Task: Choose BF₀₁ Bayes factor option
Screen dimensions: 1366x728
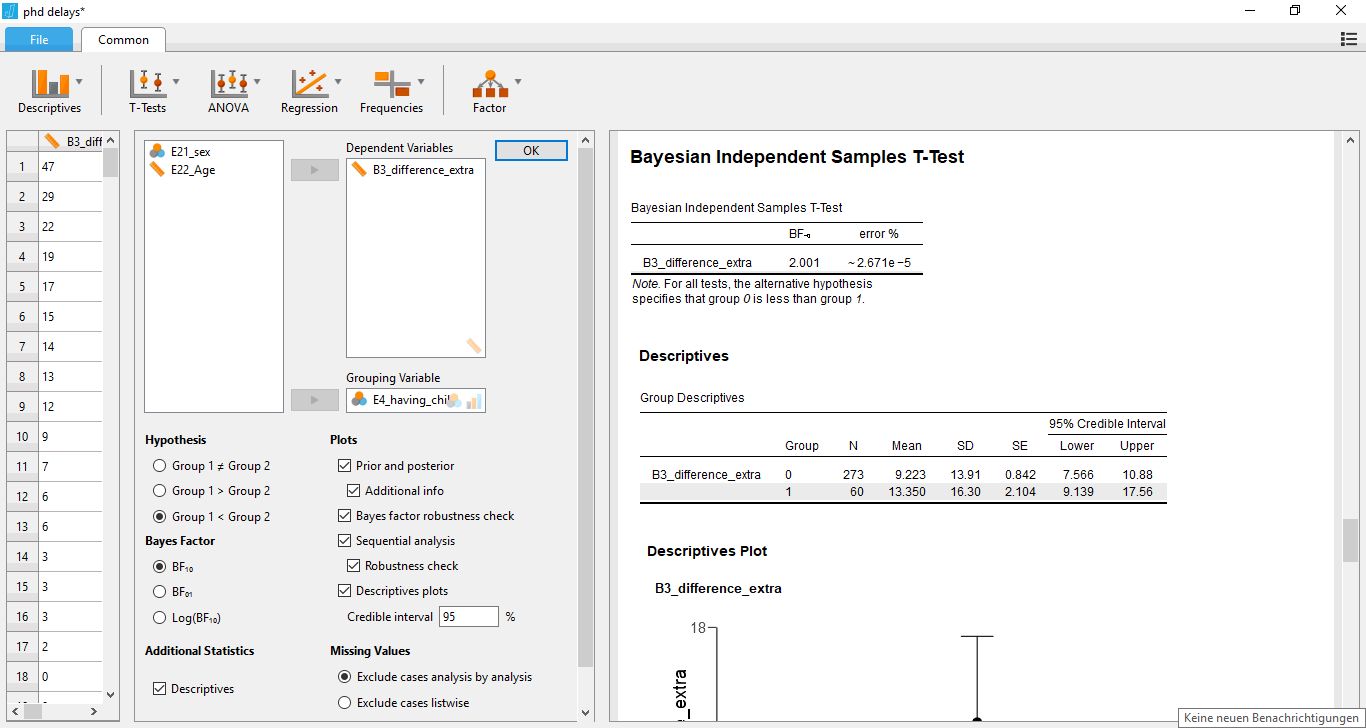Action: point(160,592)
